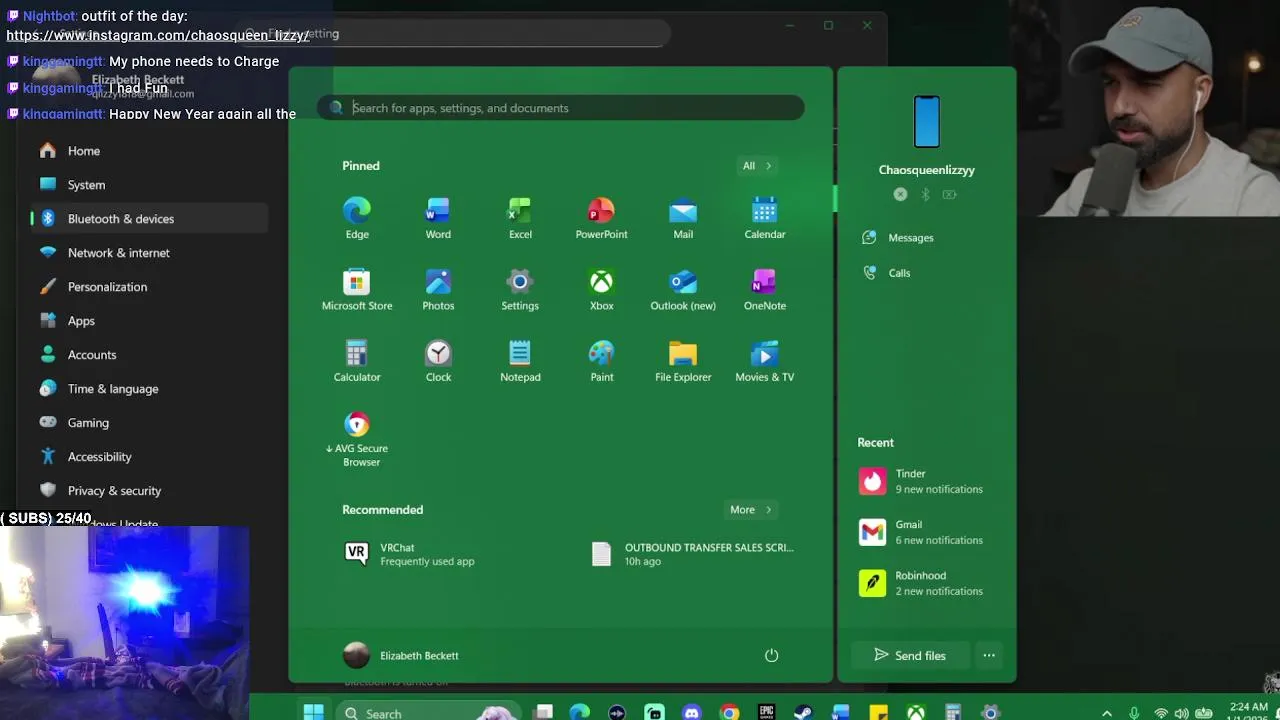The height and width of the screenshot is (720, 1280).
Task: Open Outlook (new) from Start
Action: 683,290
